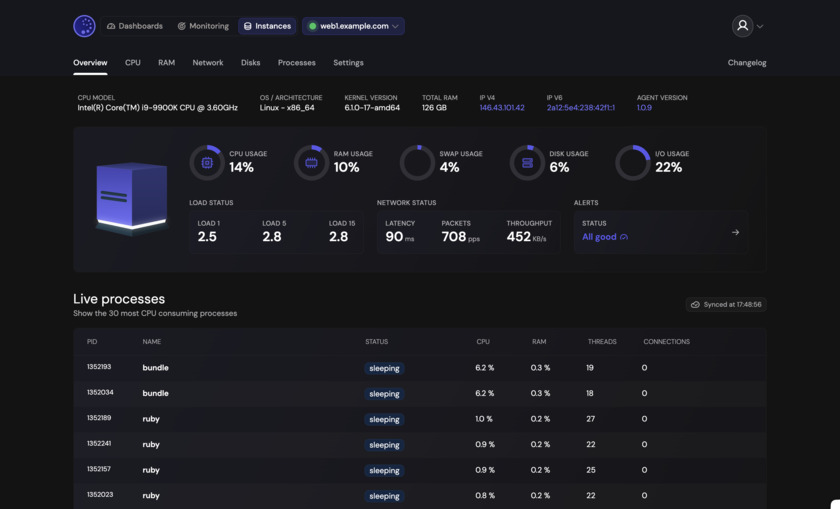840x509 pixels.
Task: Click agent version 1.0.9 link
Action: 644,108
